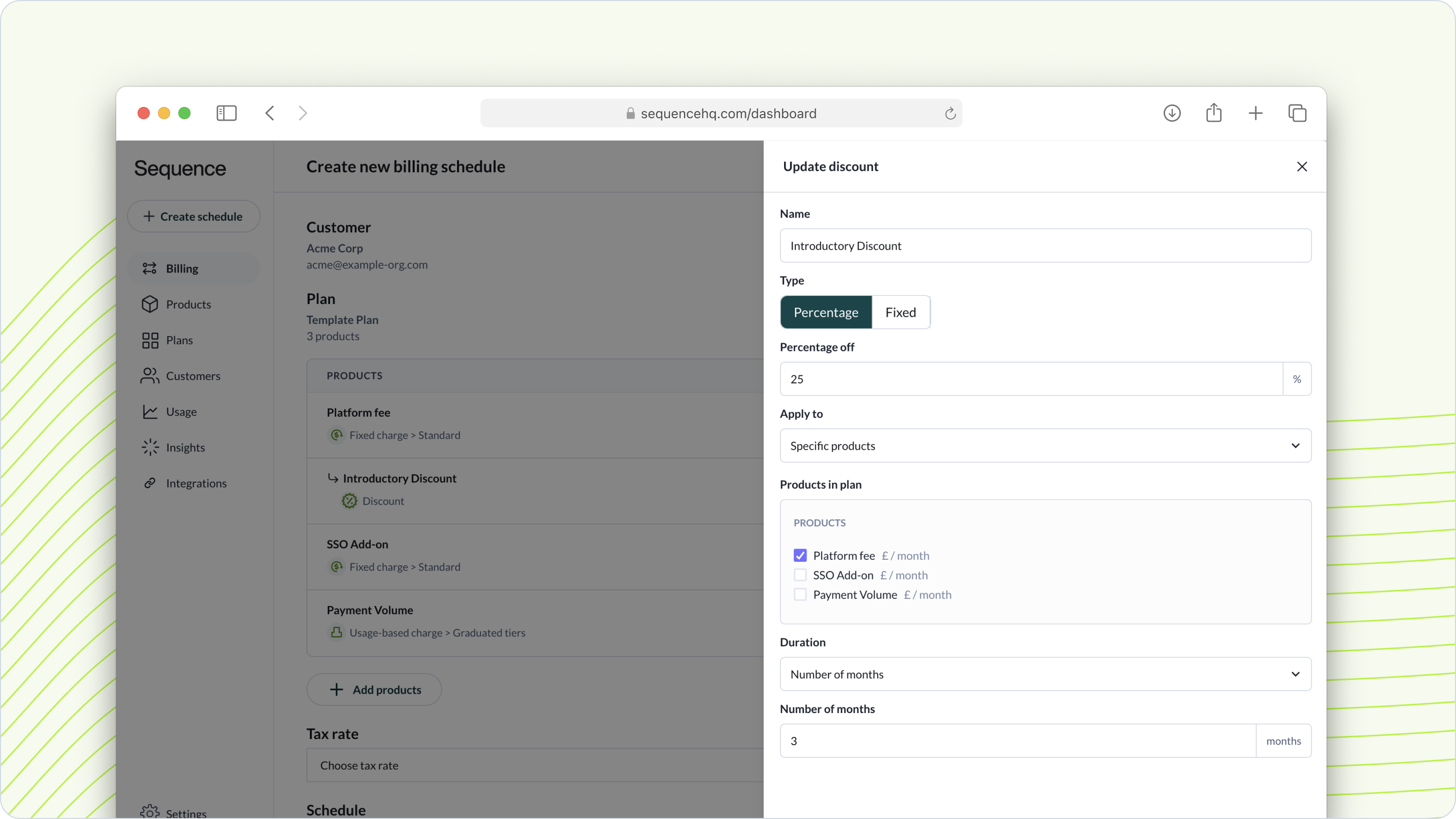
Task: Select the Billing menu item
Action: click(182, 268)
